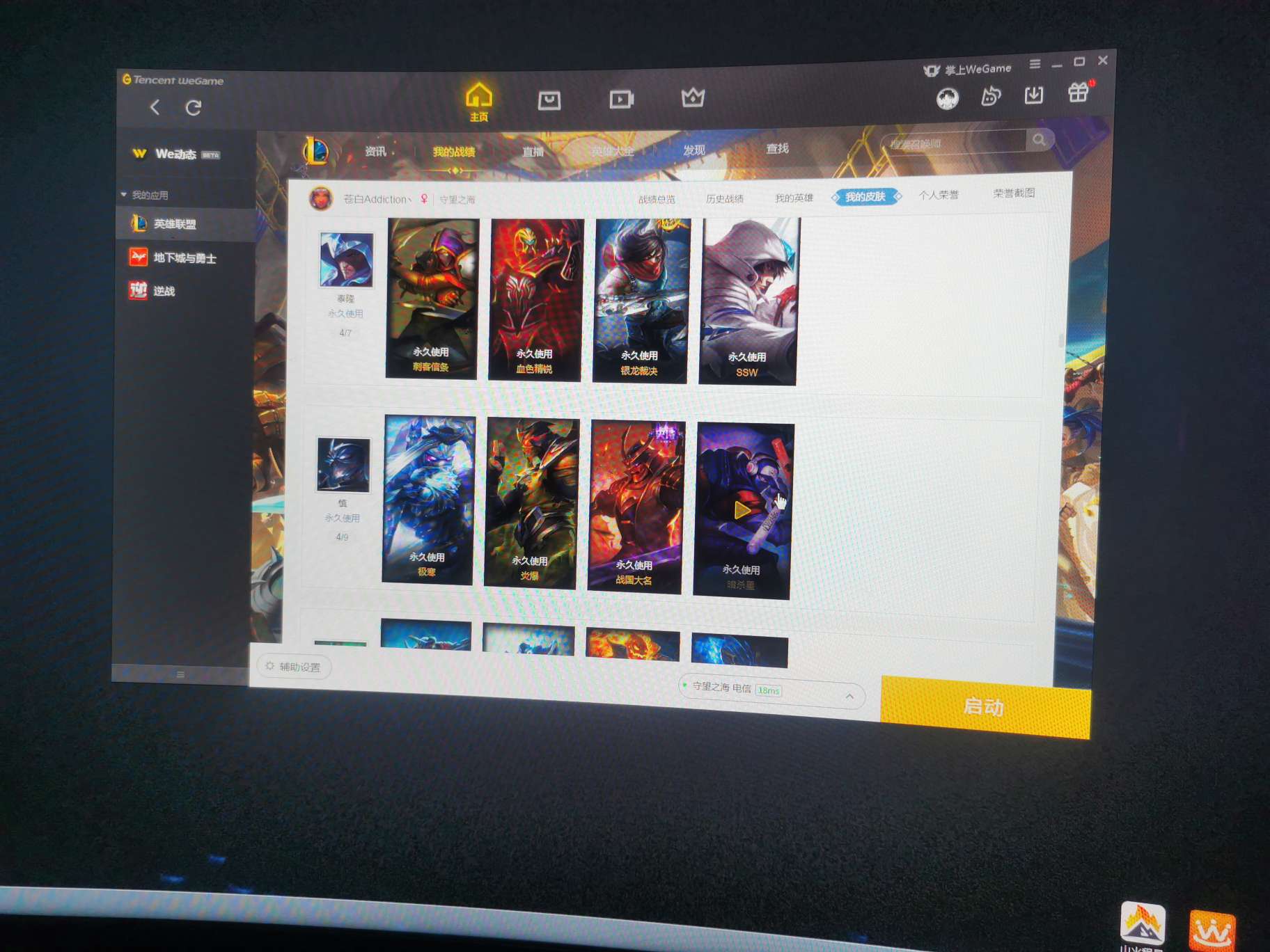Switch to the 历史战绩 tab
1270x952 pixels.
(725, 199)
